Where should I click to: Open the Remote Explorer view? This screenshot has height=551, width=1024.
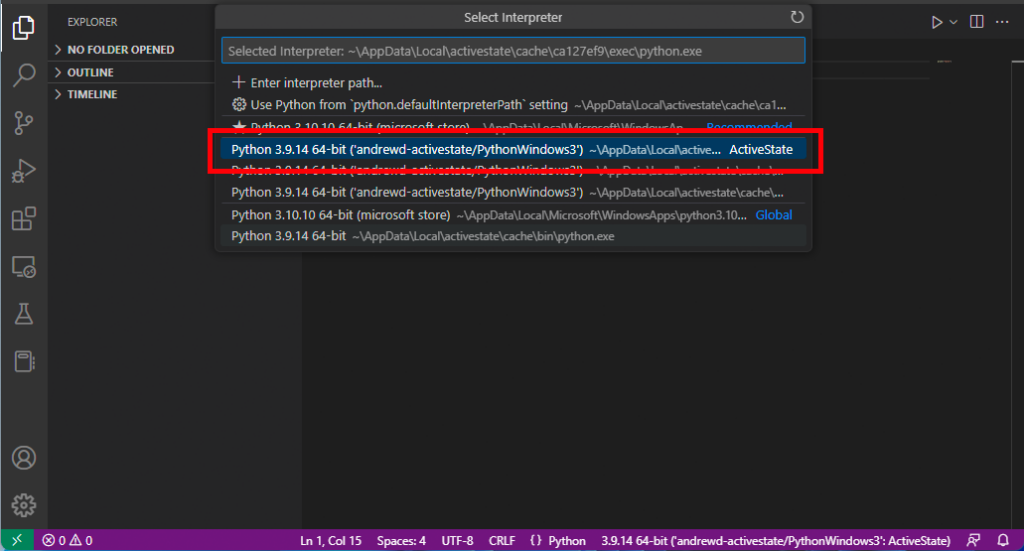(x=24, y=267)
